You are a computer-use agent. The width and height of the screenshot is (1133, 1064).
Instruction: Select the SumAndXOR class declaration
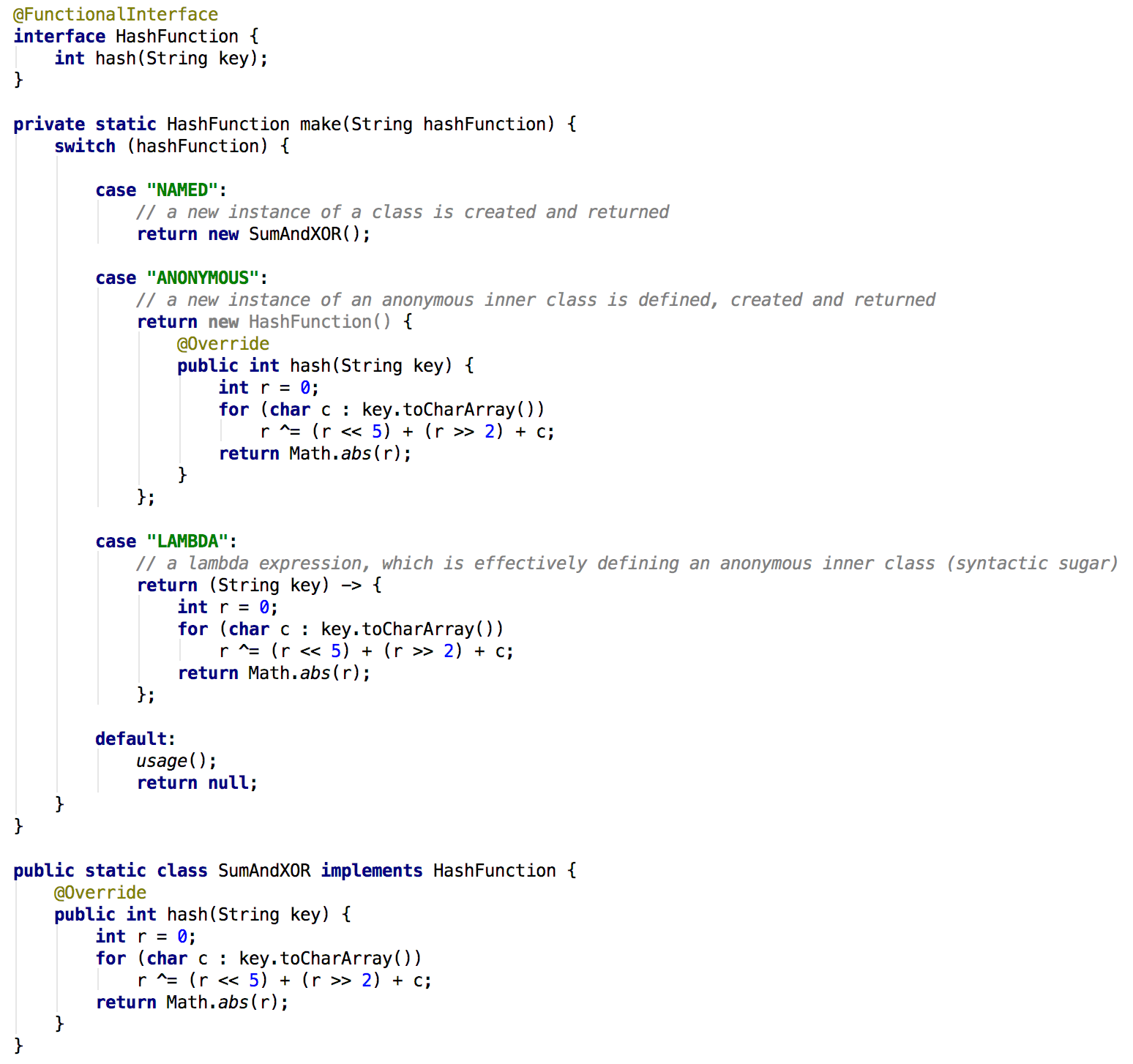click(x=265, y=870)
